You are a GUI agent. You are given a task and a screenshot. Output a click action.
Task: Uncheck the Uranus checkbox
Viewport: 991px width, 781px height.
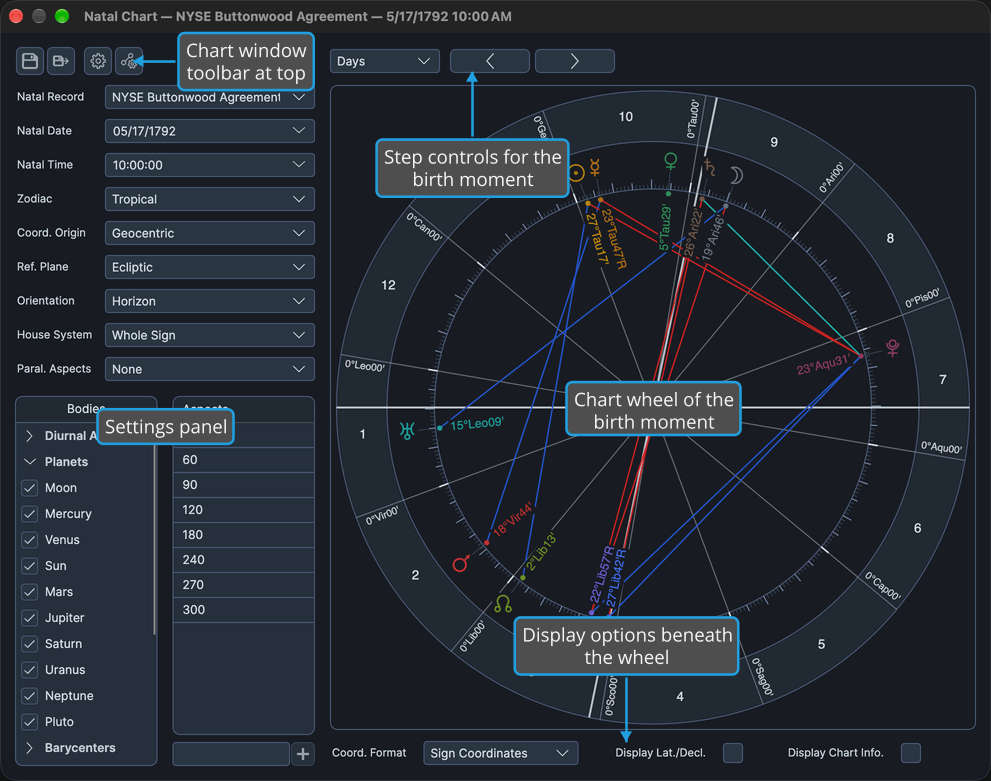pos(30,669)
